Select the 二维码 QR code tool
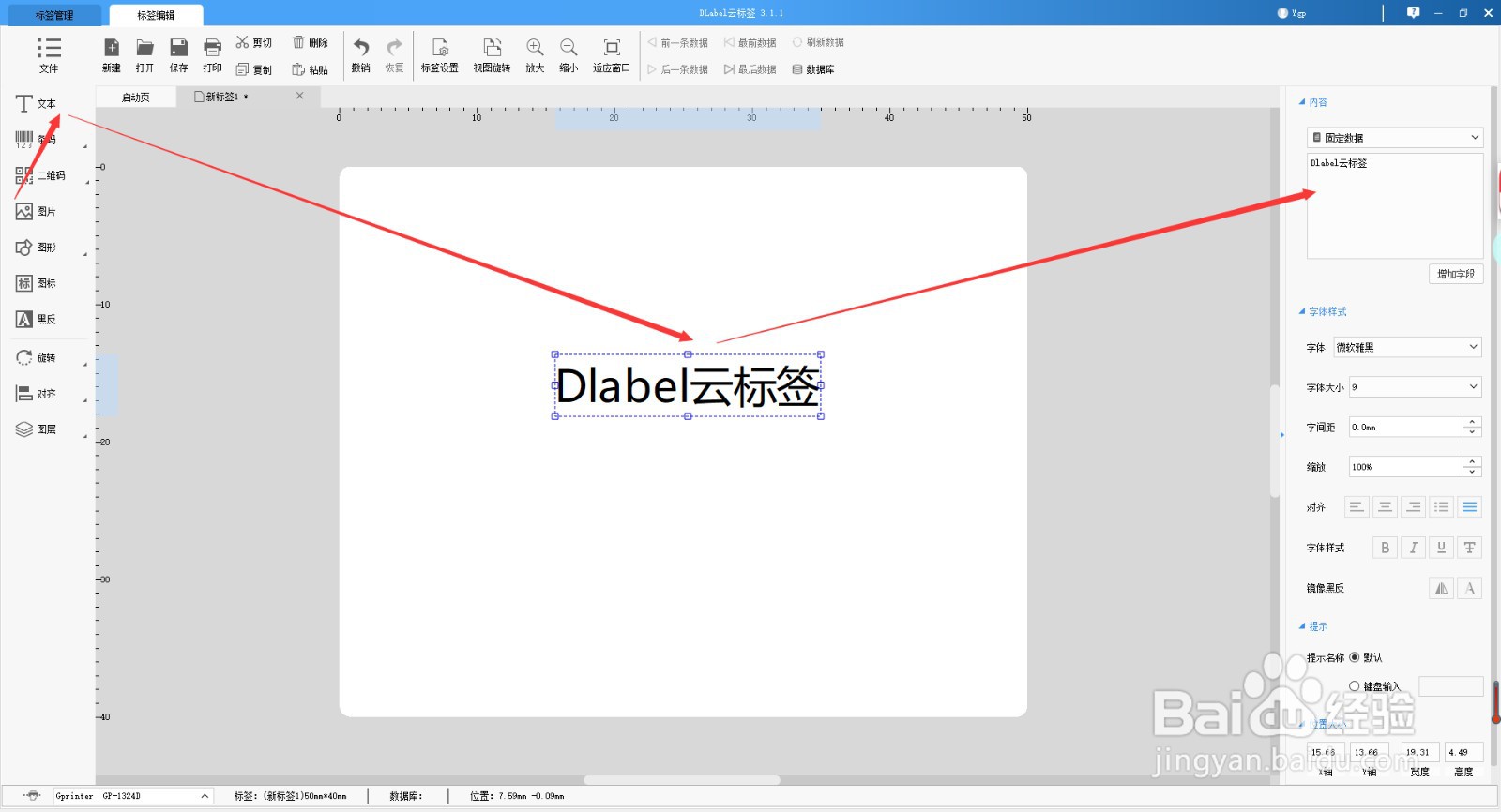 click(40, 175)
